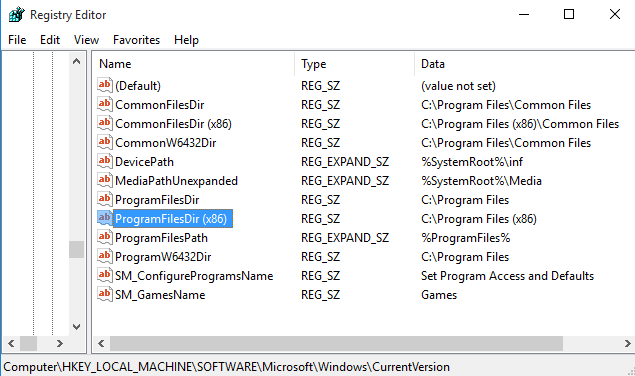
Task: Select the ab icon for ProgramFilesPath
Action: 104,237
